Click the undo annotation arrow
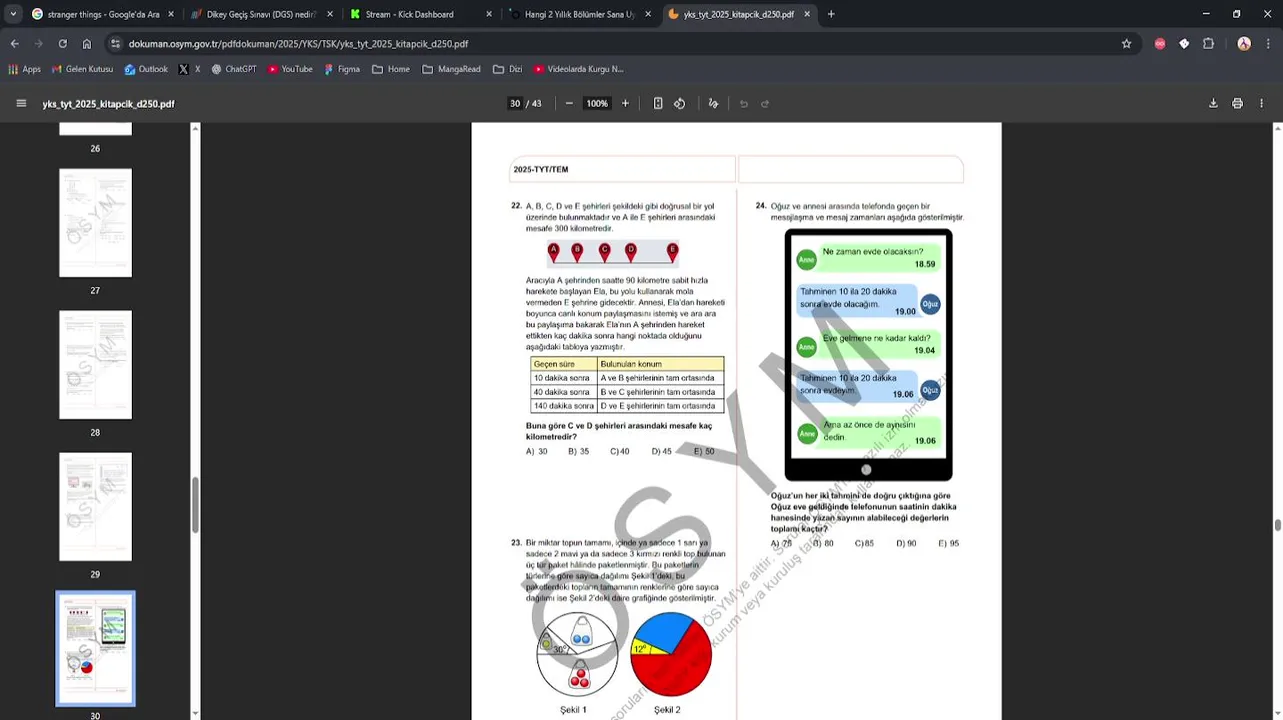 click(743, 103)
